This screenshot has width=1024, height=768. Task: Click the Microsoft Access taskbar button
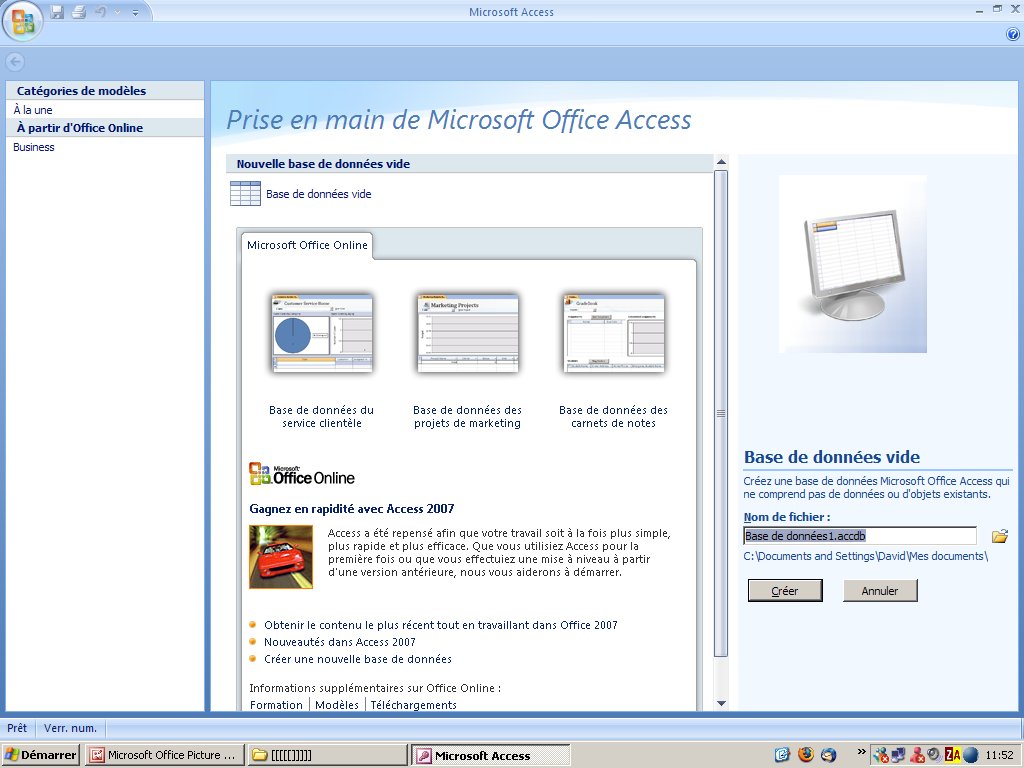(x=490, y=755)
